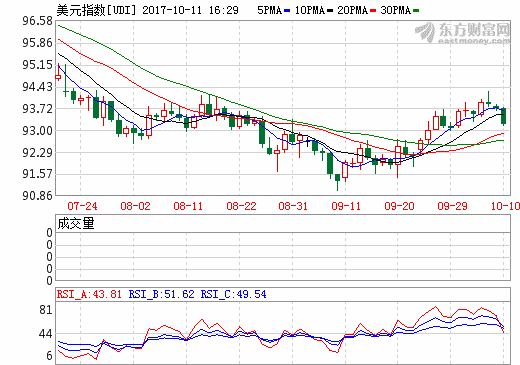Click the black 10PMA legend color marker
The width and height of the screenshot is (520, 365).
(x=330, y=11)
